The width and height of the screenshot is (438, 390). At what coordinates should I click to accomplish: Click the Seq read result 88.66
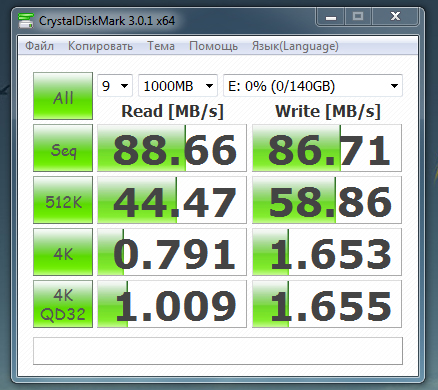point(172,148)
